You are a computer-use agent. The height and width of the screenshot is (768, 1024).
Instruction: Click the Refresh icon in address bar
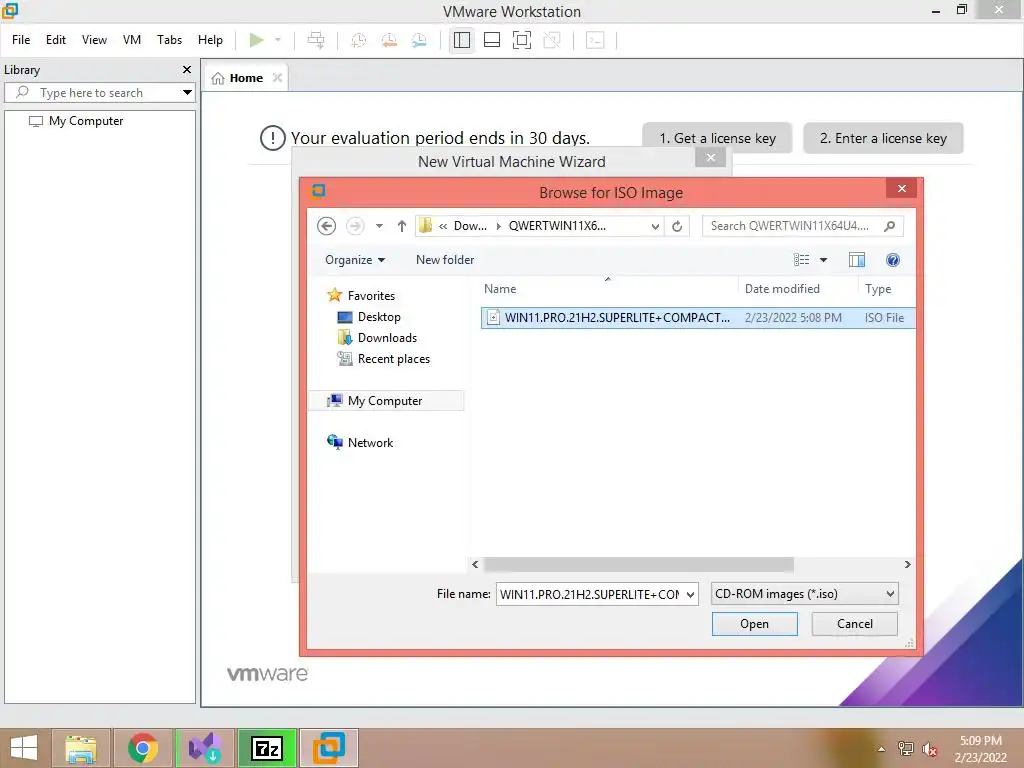point(677,226)
